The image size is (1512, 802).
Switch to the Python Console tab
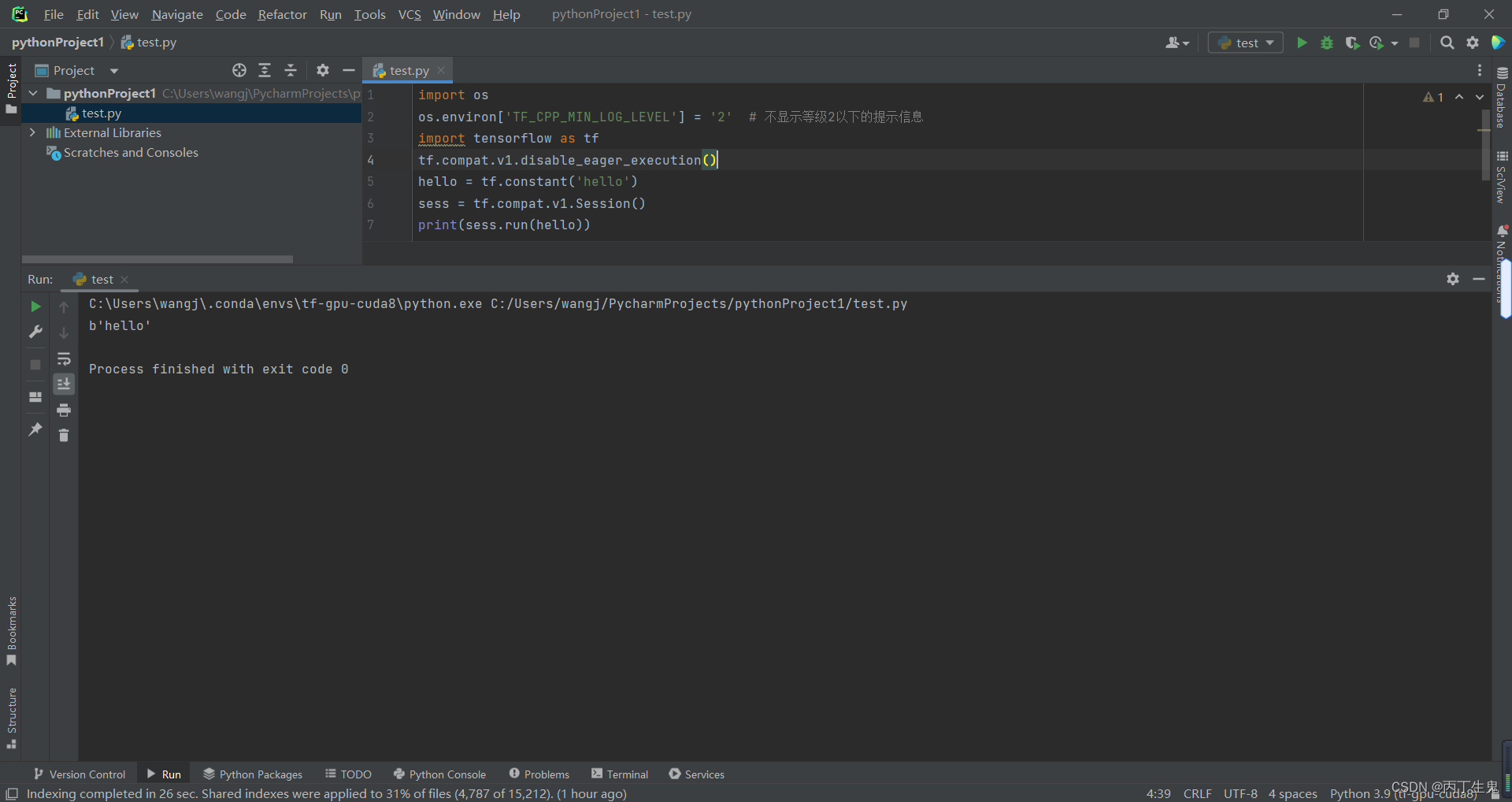(x=439, y=774)
